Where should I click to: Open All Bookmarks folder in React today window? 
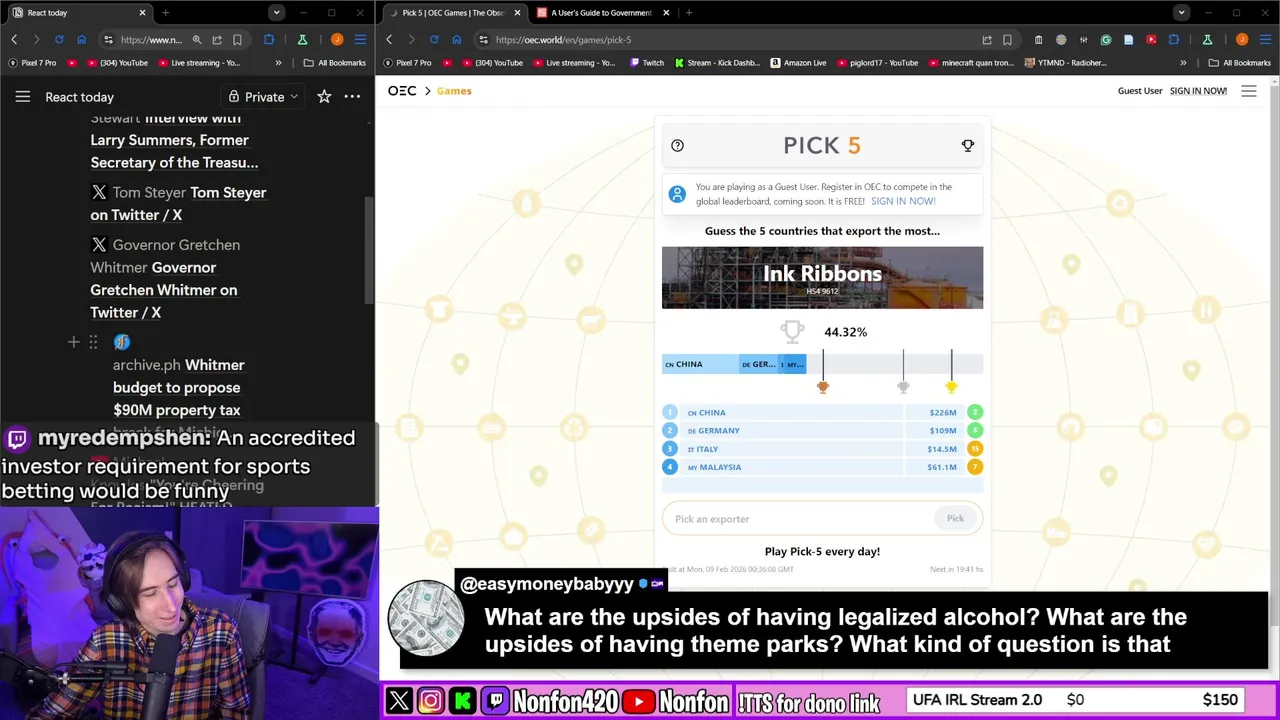[334, 63]
